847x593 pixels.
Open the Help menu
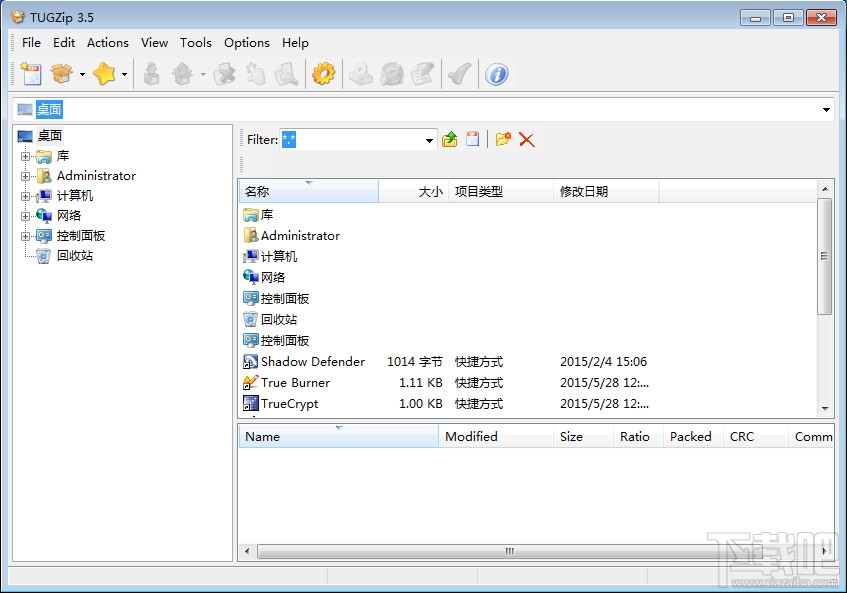[x=295, y=43]
